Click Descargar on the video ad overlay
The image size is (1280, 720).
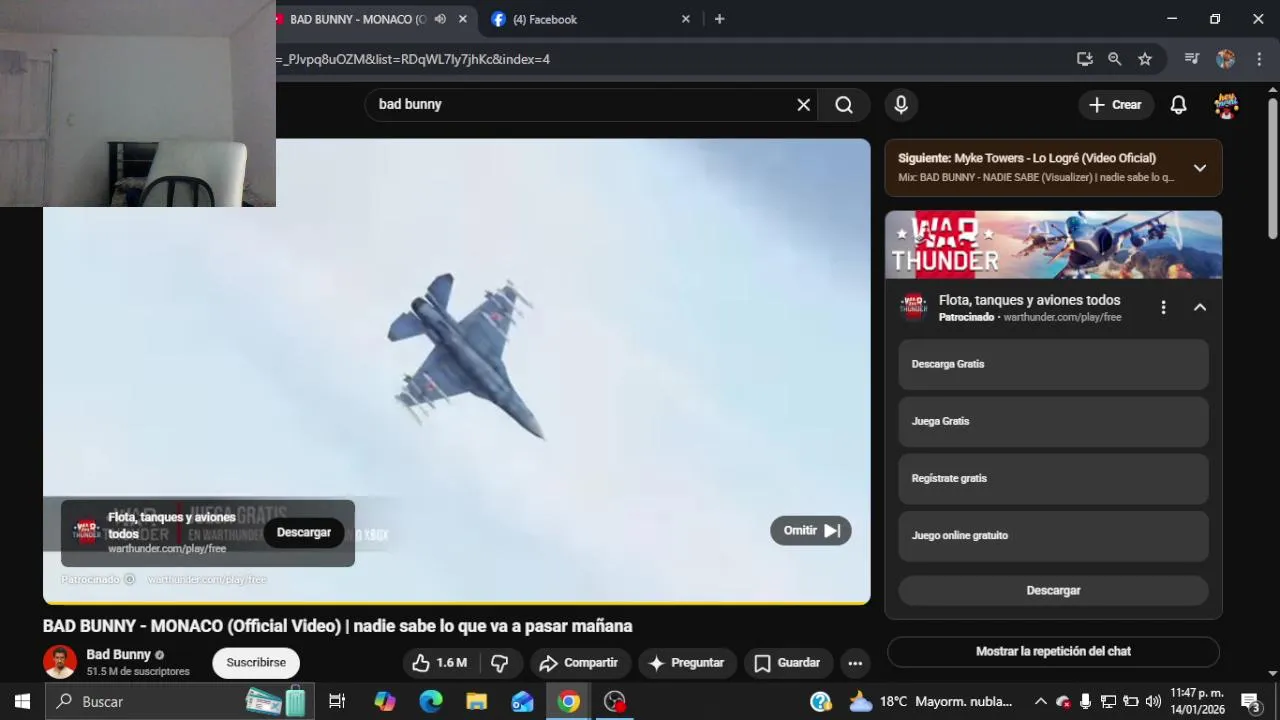pyautogui.click(x=303, y=533)
